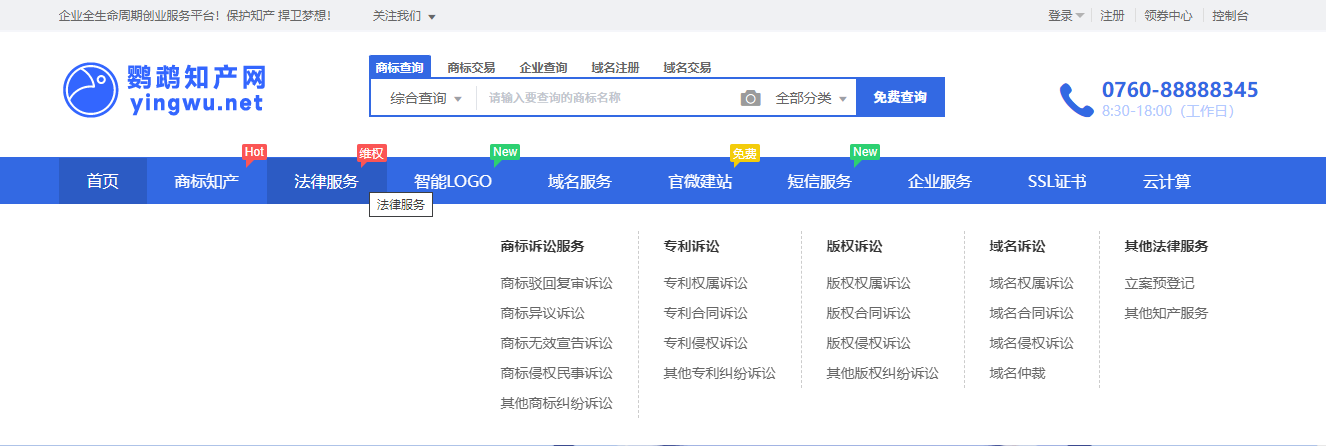1326x446 pixels.
Task: Open the 全部分类 category dropdown
Action: pyautogui.click(x=811, y=98)
